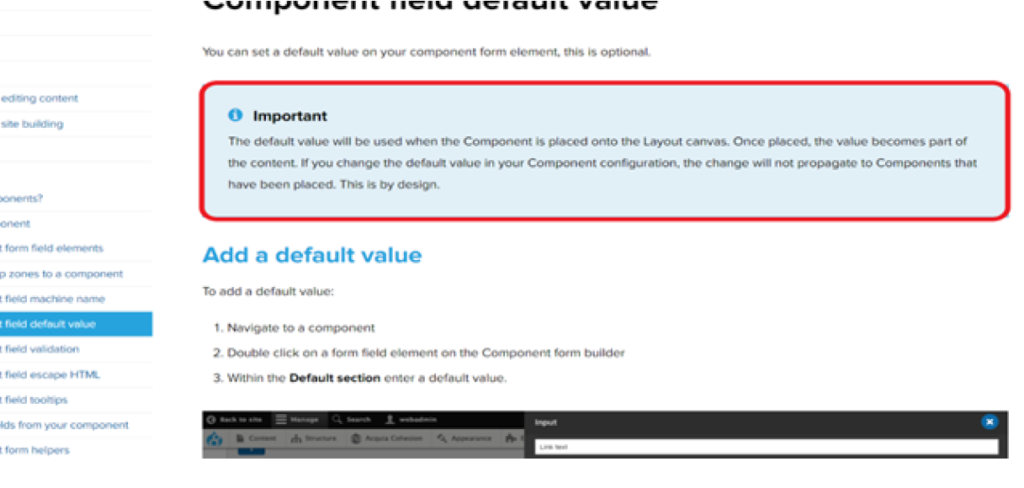Click the 'To add a default value:' line

[268, 291]
